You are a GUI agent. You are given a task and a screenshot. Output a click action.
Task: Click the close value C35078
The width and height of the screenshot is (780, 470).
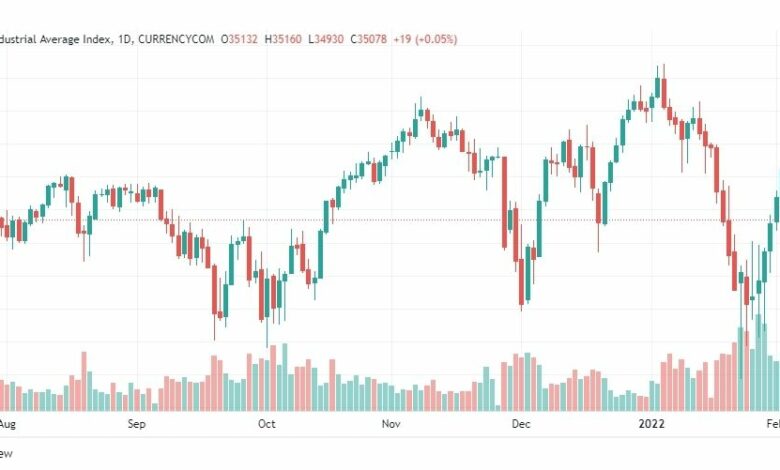click(x=369, y=39)
